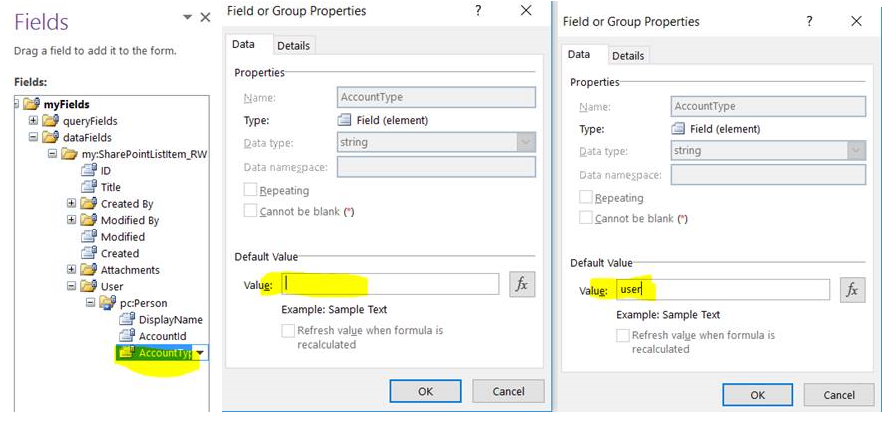Select the pc:Person group icon
This screenshot has width=882, height=422.
point(107,303)
